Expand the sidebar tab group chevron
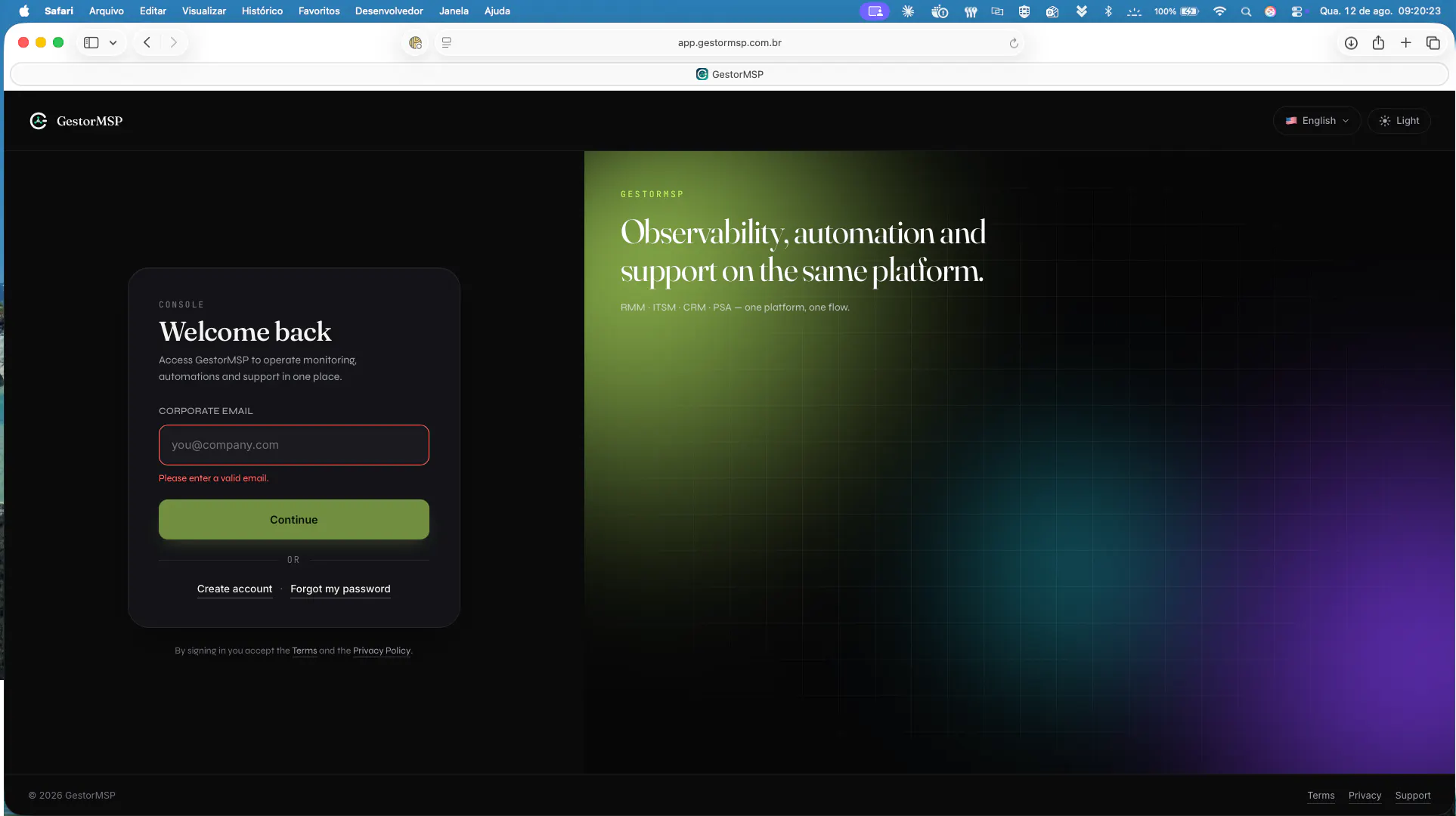 pyautogui.click(x=113, y=43)
